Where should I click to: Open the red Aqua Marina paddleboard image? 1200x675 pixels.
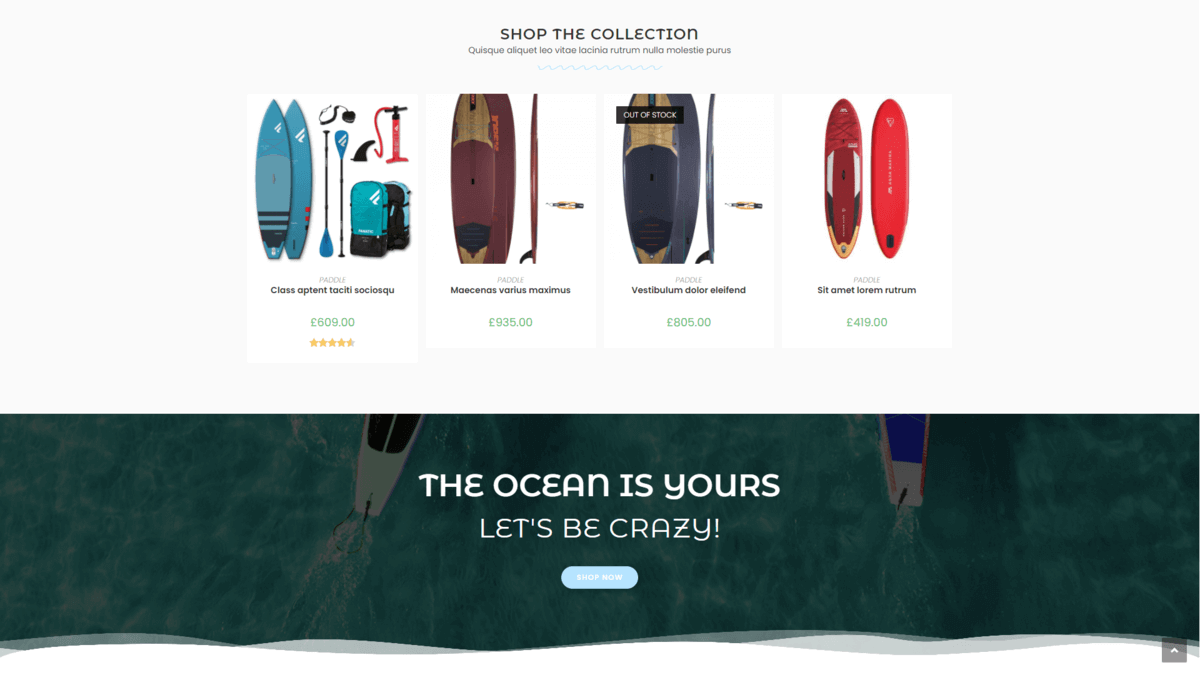867,179
